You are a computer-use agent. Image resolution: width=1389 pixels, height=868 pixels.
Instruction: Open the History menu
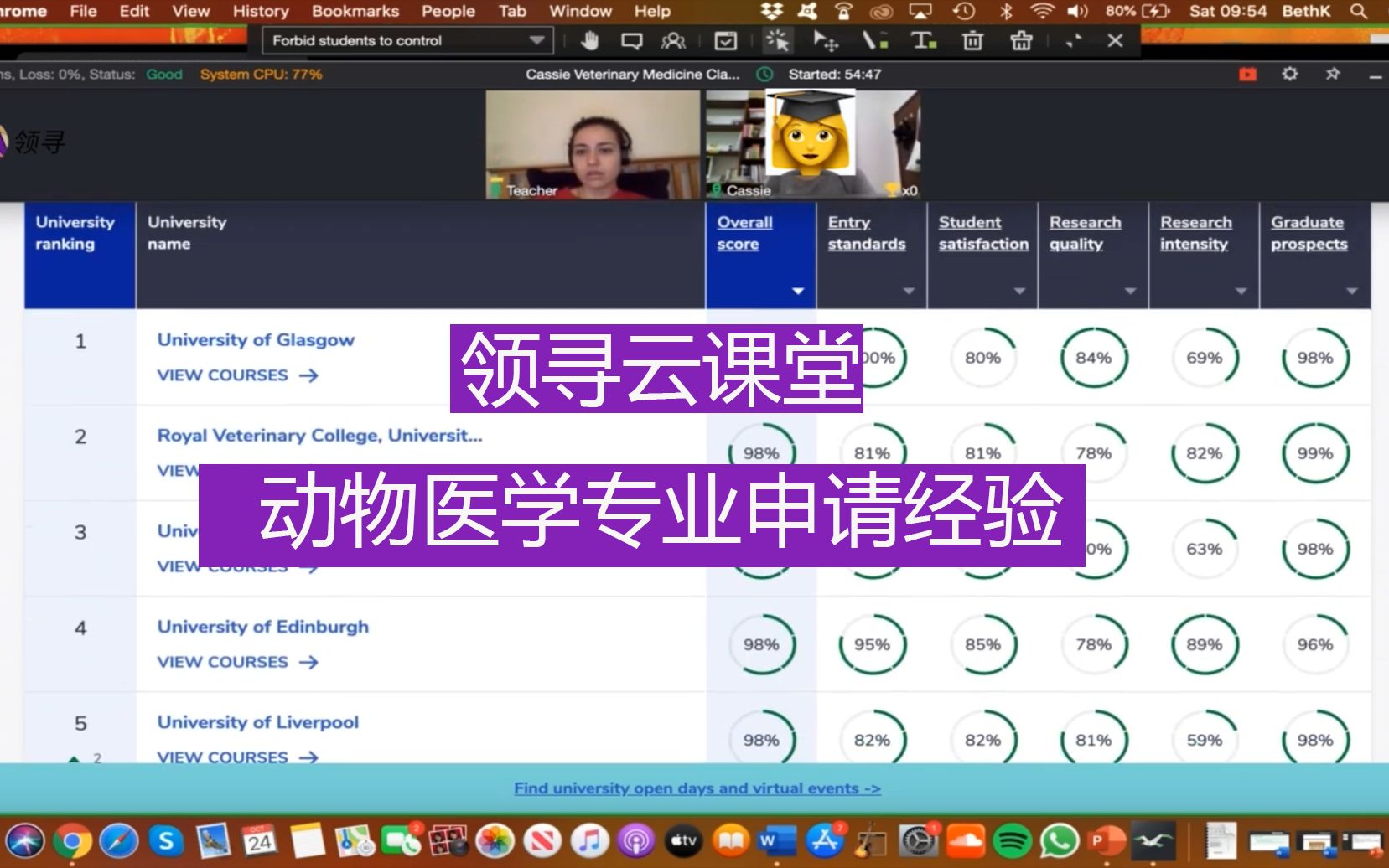[261, 11]
